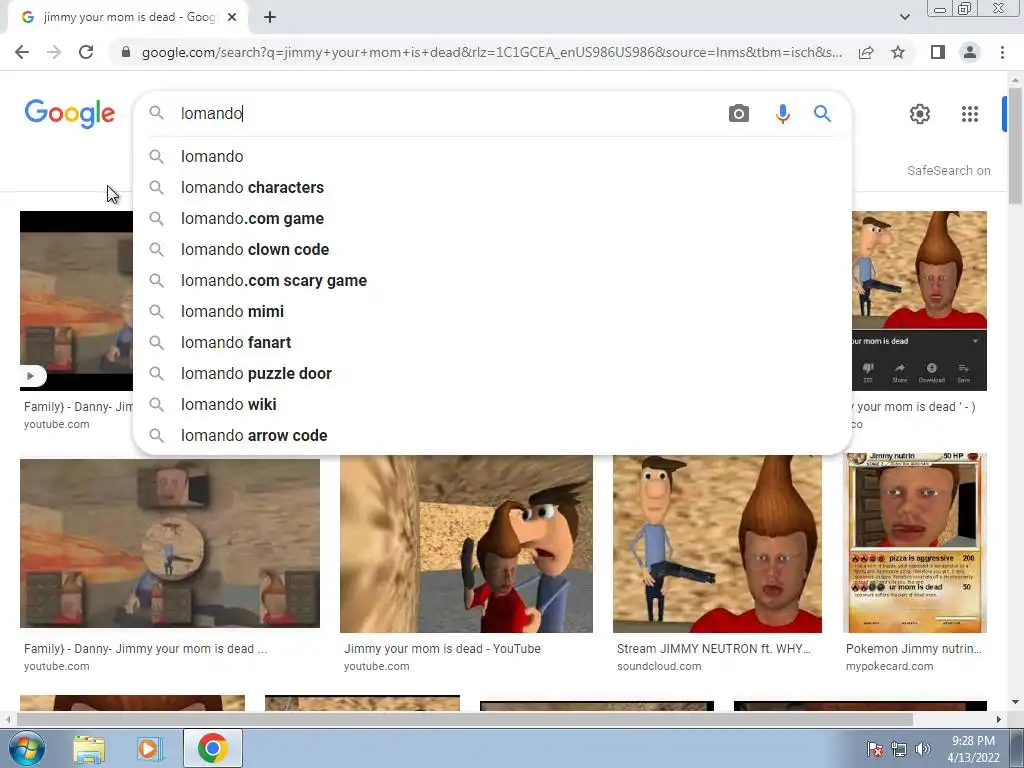
Task: Click the browser back arrow
Action: point(22,52)
